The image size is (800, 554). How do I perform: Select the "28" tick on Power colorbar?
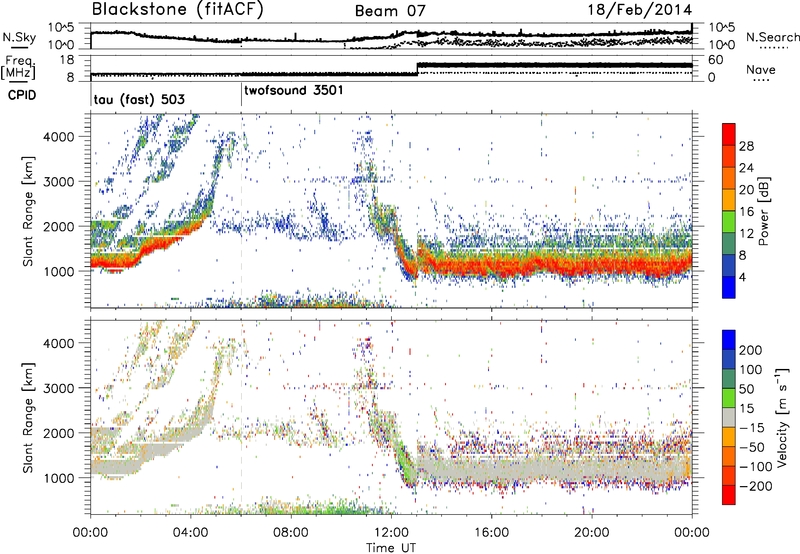click(x=746, y=146)
